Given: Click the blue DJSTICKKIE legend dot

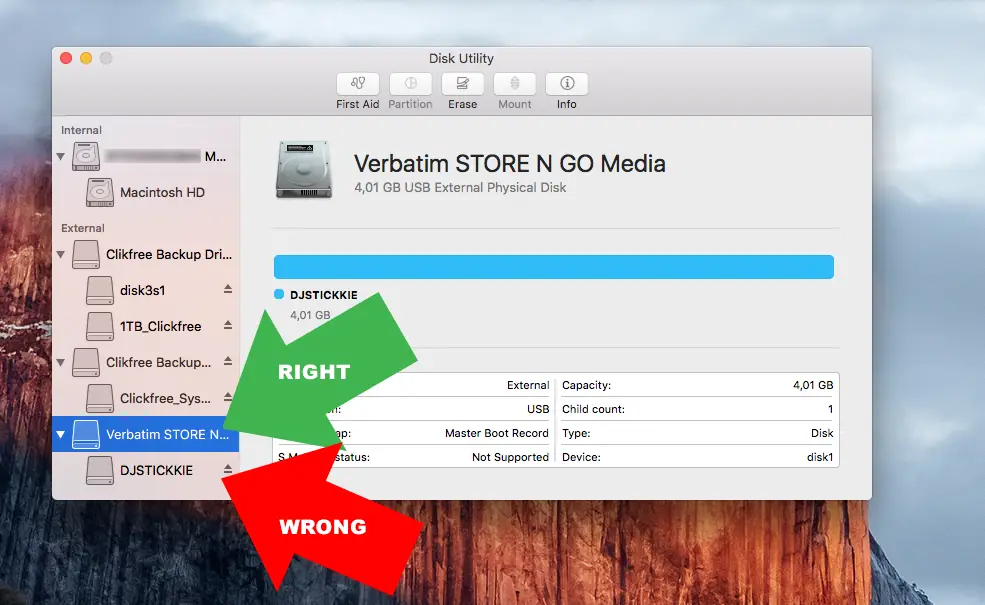Looking at the screenshot, I should pyautogui.click(x=279, y=294).
